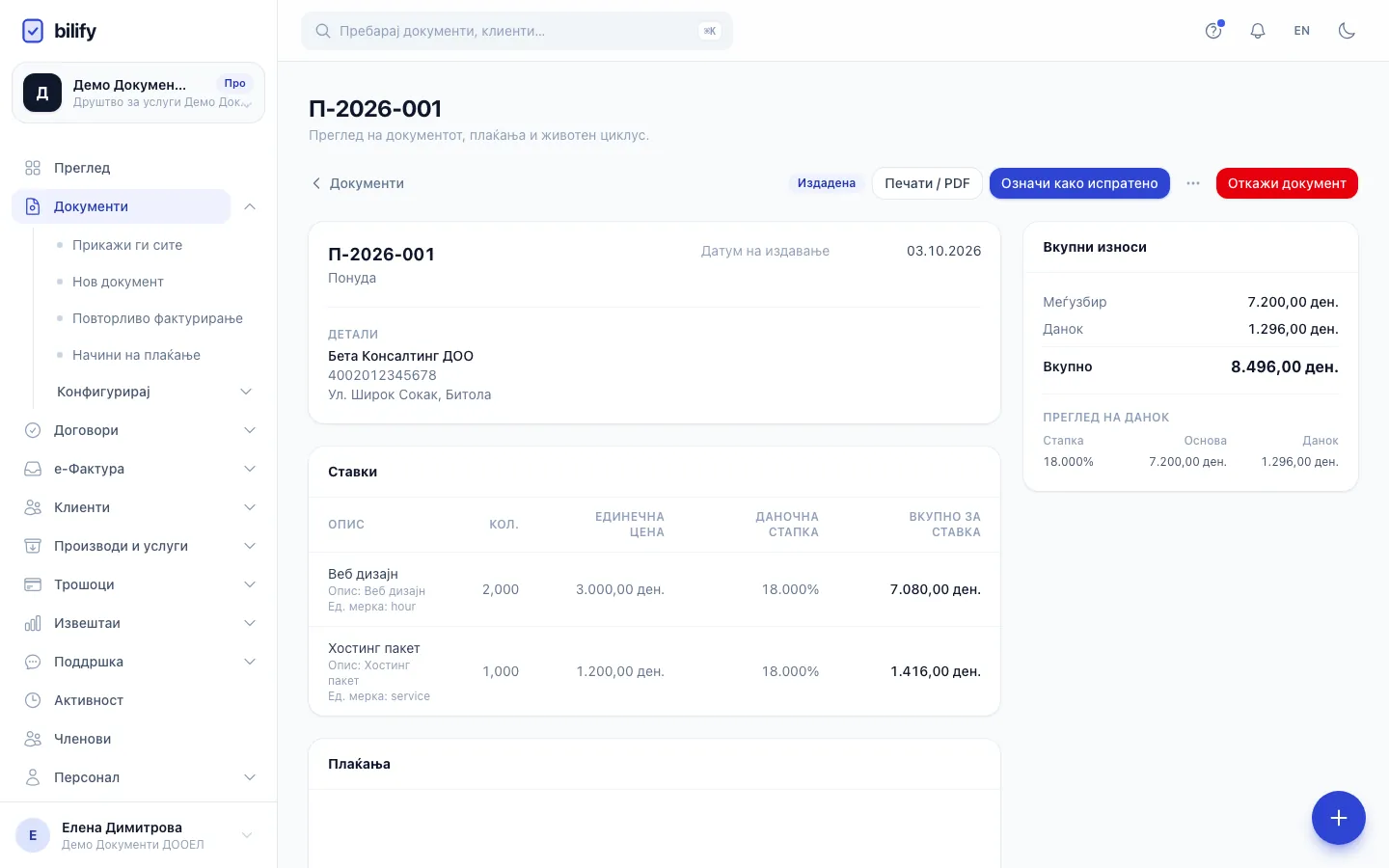Image resolution: width=1389 pixels, height=868 pixels.
Task: Select Нов документ menu item
Action: click(118, 282)
